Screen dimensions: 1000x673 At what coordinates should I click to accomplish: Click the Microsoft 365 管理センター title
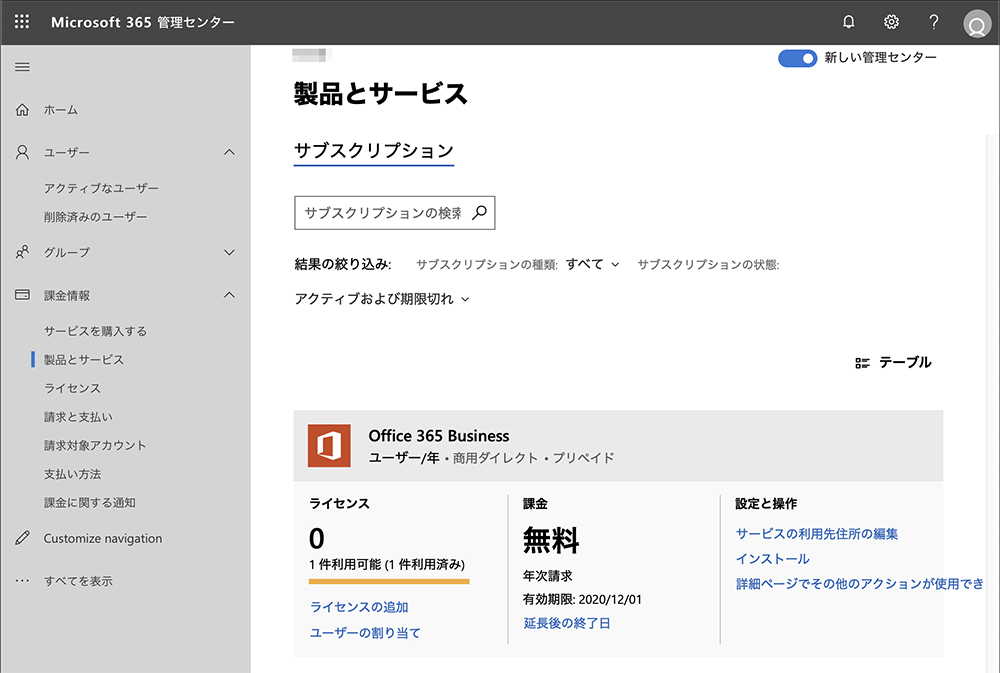143,22
